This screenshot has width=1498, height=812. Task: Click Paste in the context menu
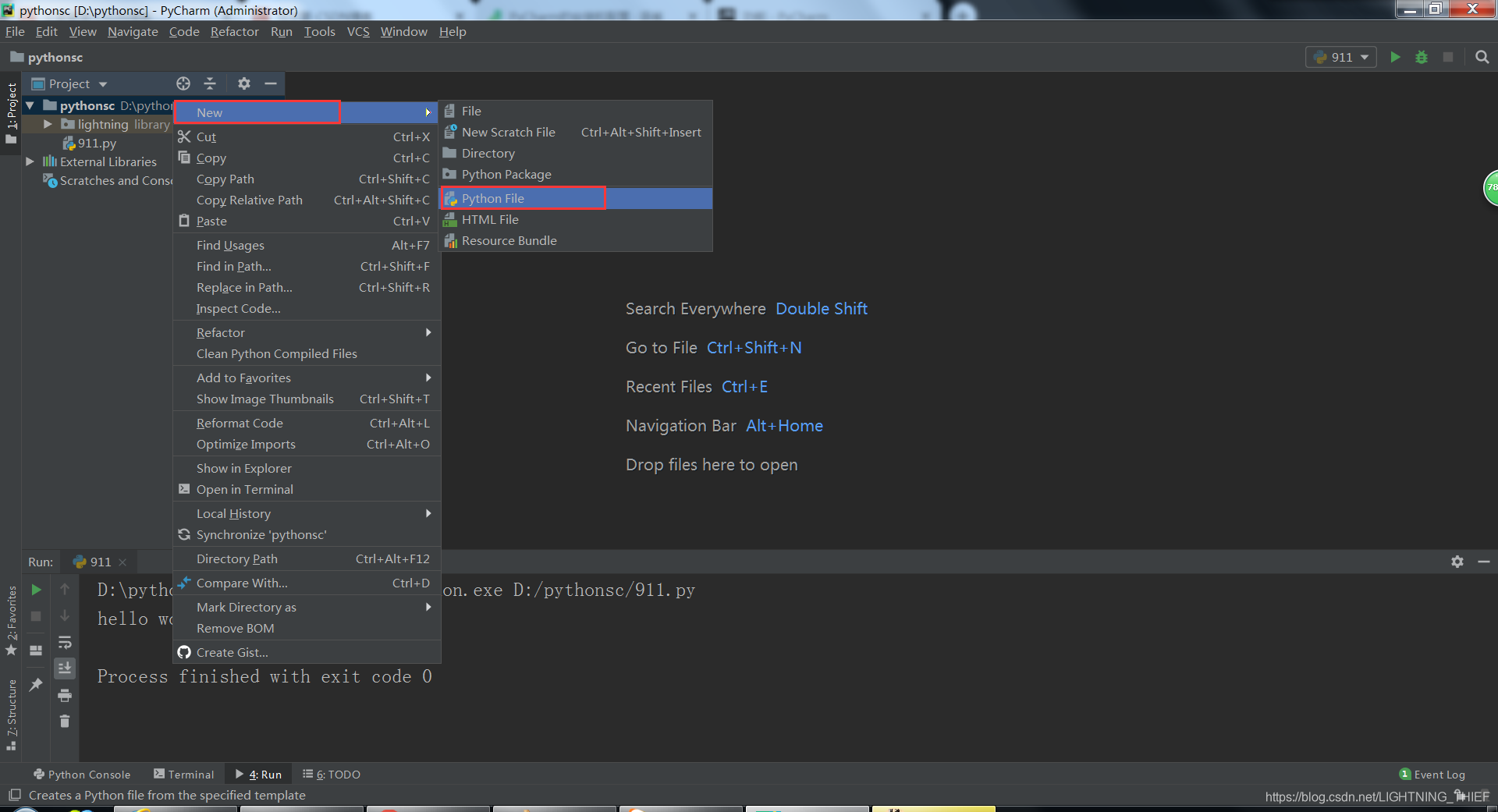tap(307, 221)
